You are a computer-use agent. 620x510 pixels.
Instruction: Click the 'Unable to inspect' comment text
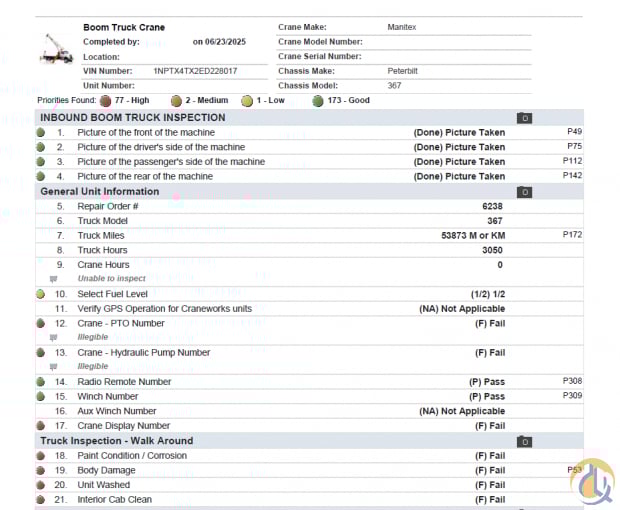pos(112,278)
